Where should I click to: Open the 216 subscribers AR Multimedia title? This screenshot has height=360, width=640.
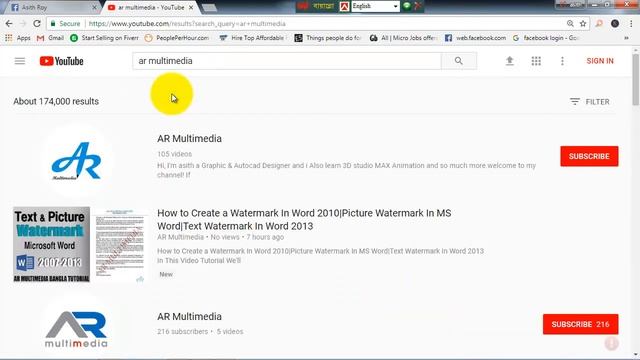pos(189,316)
